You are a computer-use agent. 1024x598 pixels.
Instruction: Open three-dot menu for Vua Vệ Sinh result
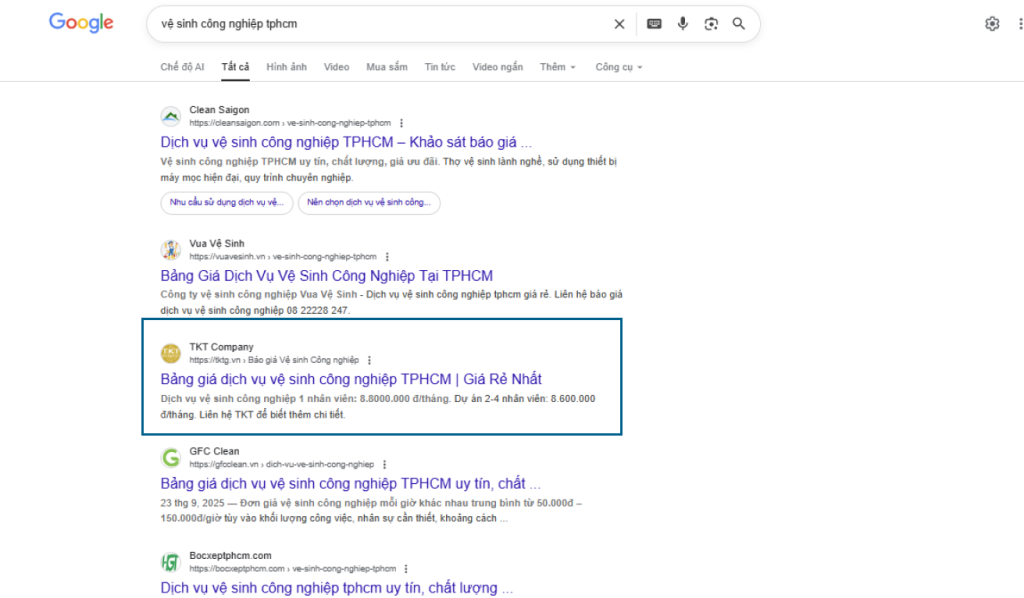click(x=387, y=257)
